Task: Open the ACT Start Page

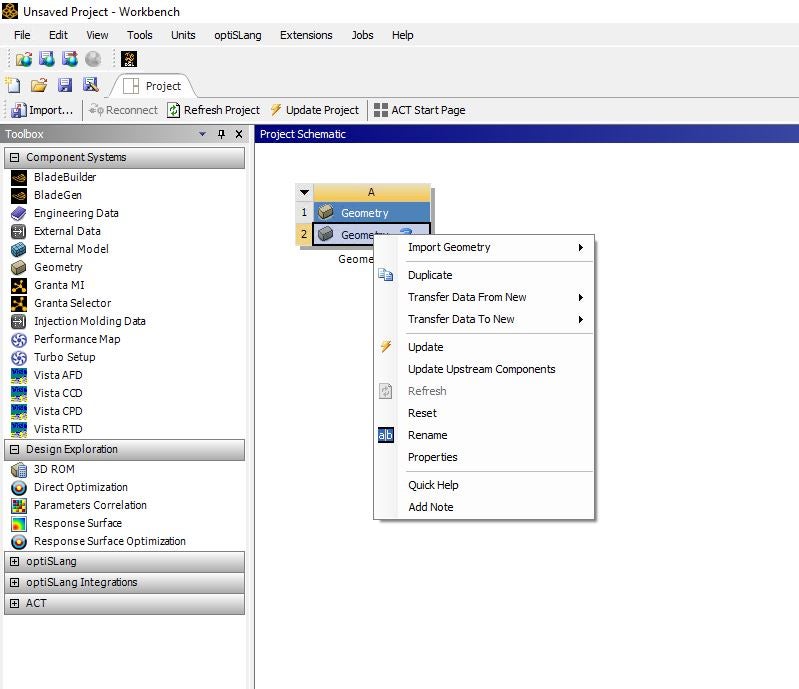Action: 420,110
